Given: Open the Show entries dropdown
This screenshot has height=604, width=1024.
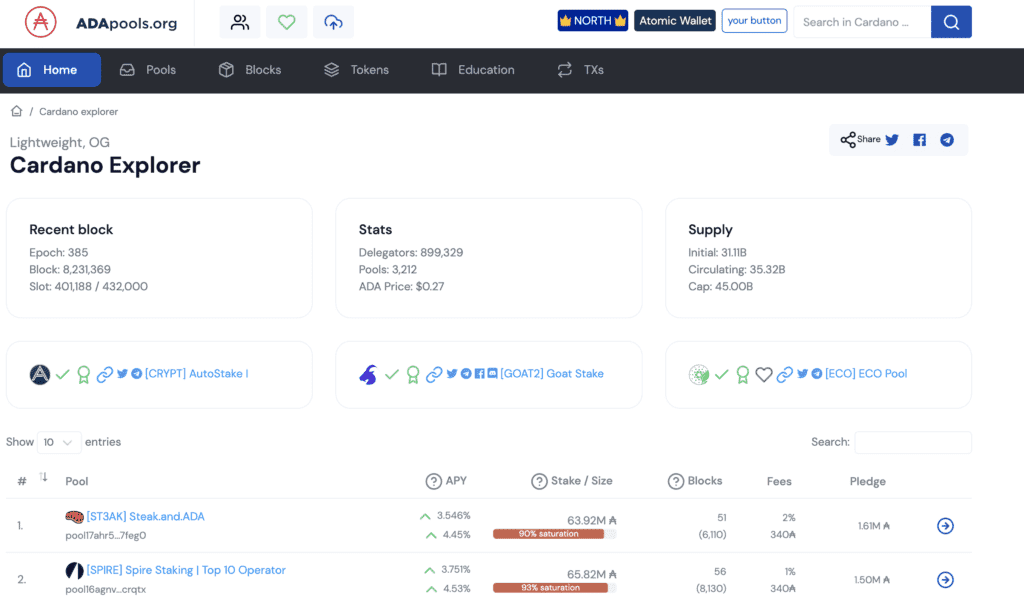Looking at the screenshot, I should coord(58,442).
